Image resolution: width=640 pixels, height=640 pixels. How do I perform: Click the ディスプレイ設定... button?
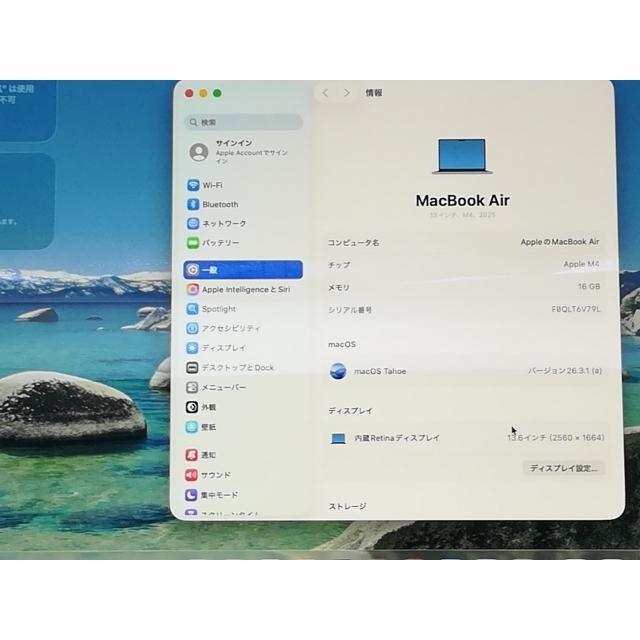563,468
